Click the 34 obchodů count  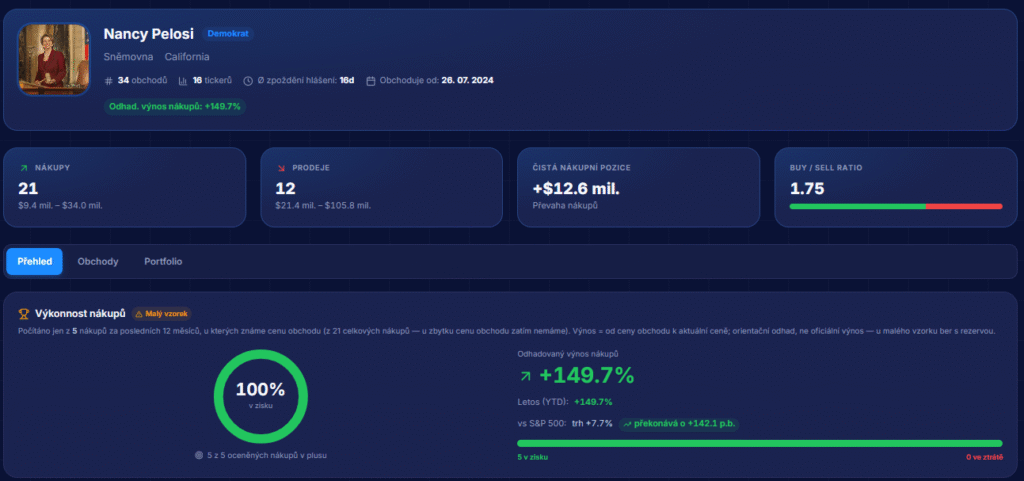pos(142,81)
